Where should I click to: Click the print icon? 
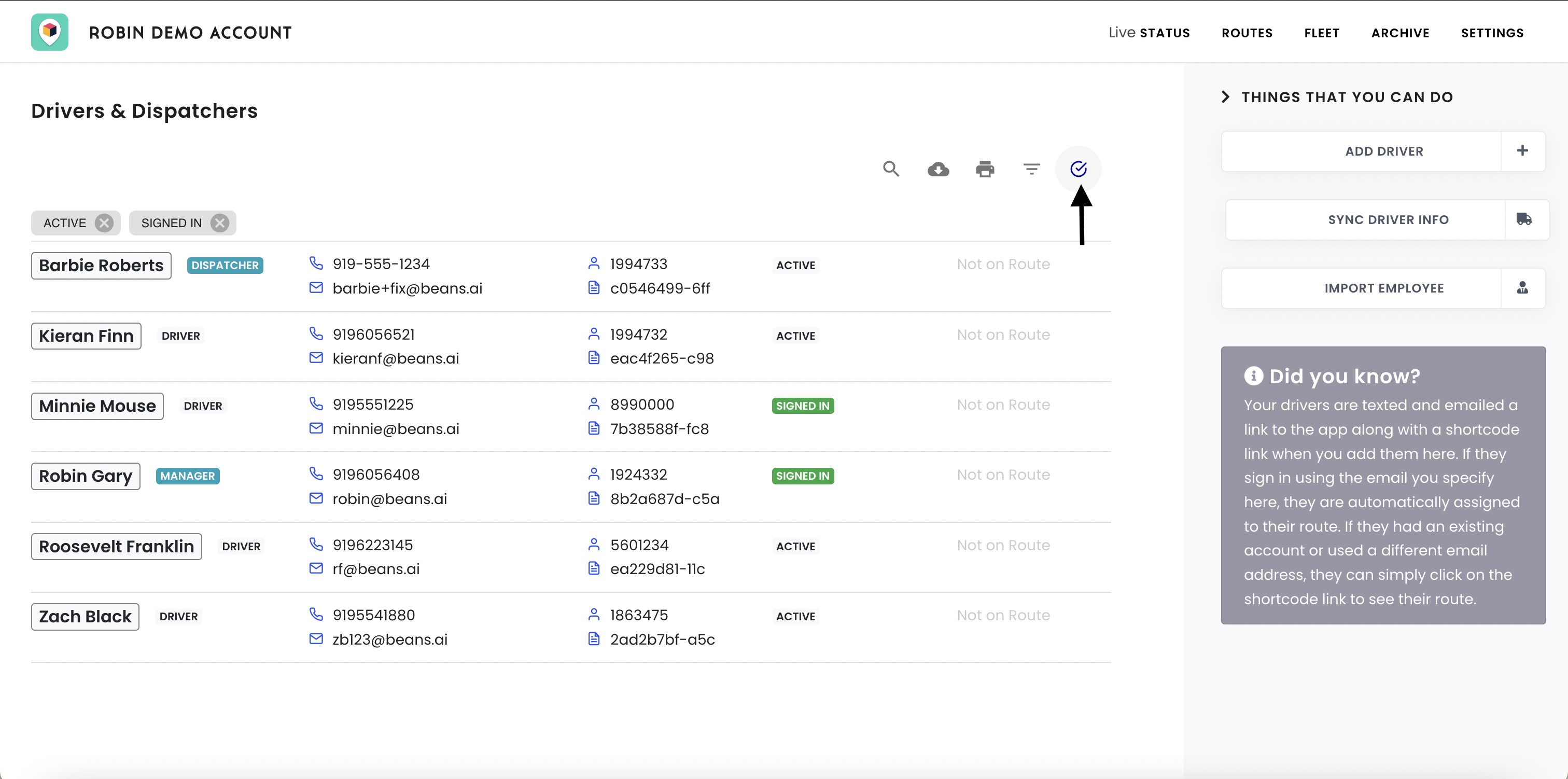point(985,169)
